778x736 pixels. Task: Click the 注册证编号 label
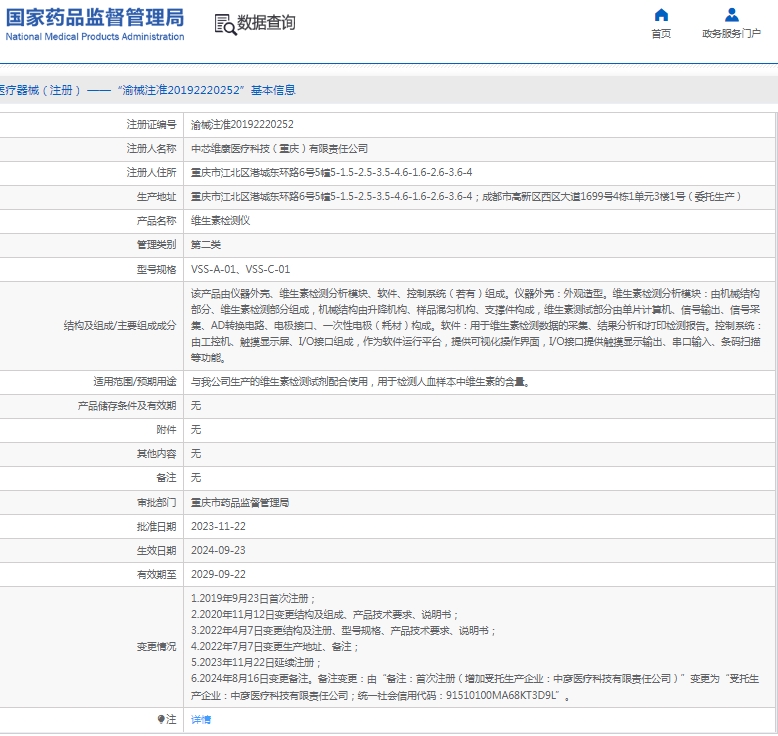point(151,125)
